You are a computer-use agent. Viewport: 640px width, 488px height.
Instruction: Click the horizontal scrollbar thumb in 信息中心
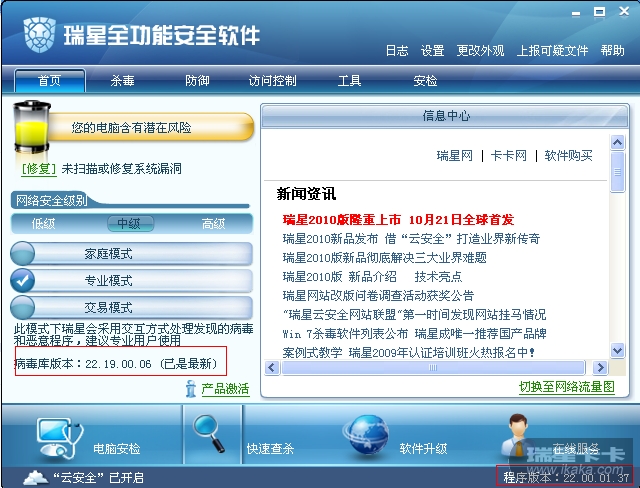click(x=433, y=368)
